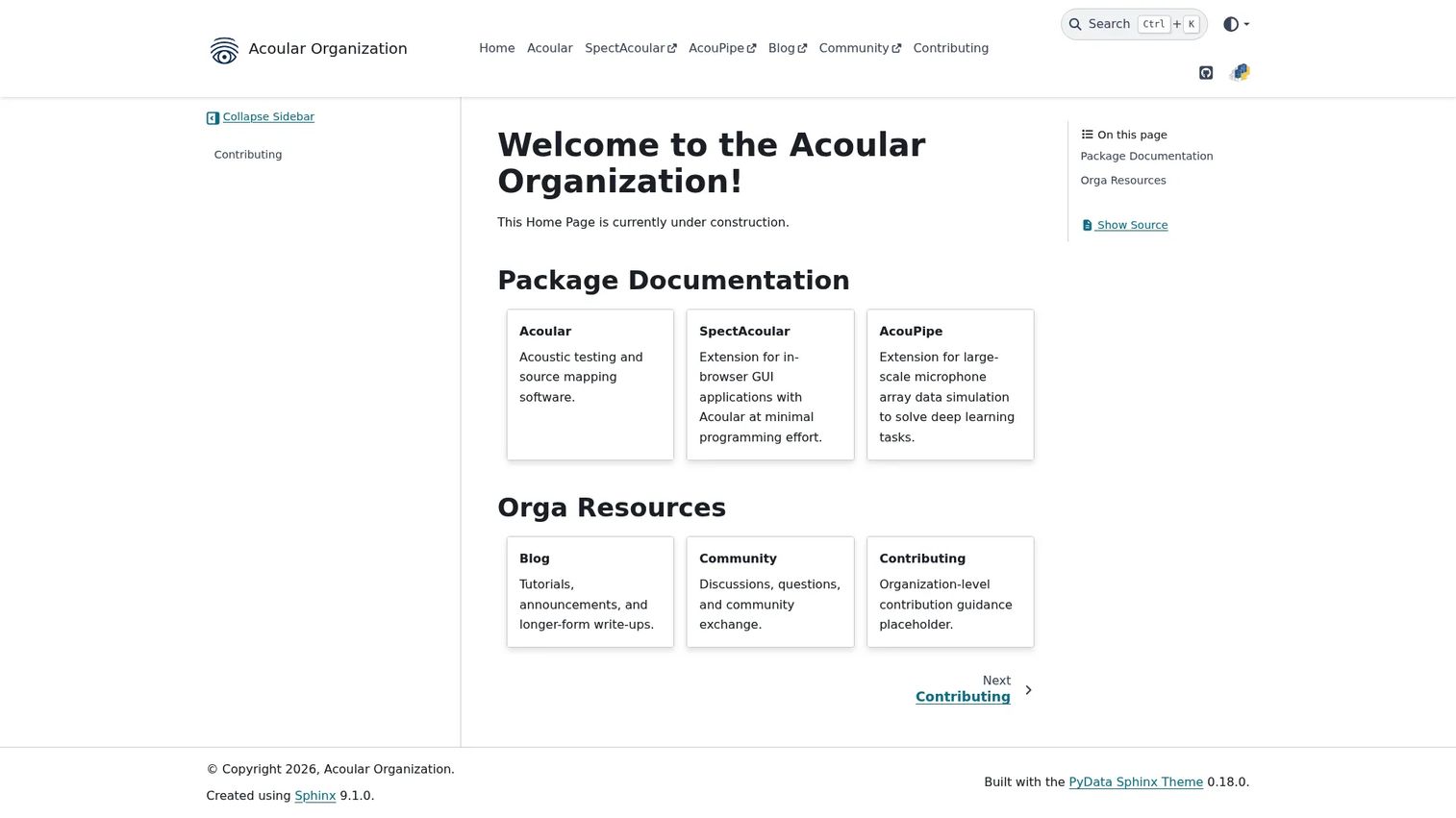The image size is (1456, 818).
Task: Open Contributing in the top navbar
Action: (x=951, y=48)
